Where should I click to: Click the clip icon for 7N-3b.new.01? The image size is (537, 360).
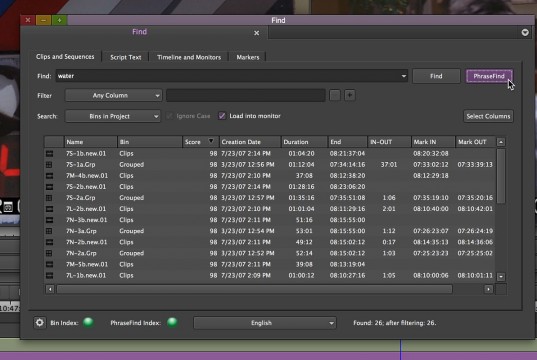pyautogui.click(x=49, y=220)
